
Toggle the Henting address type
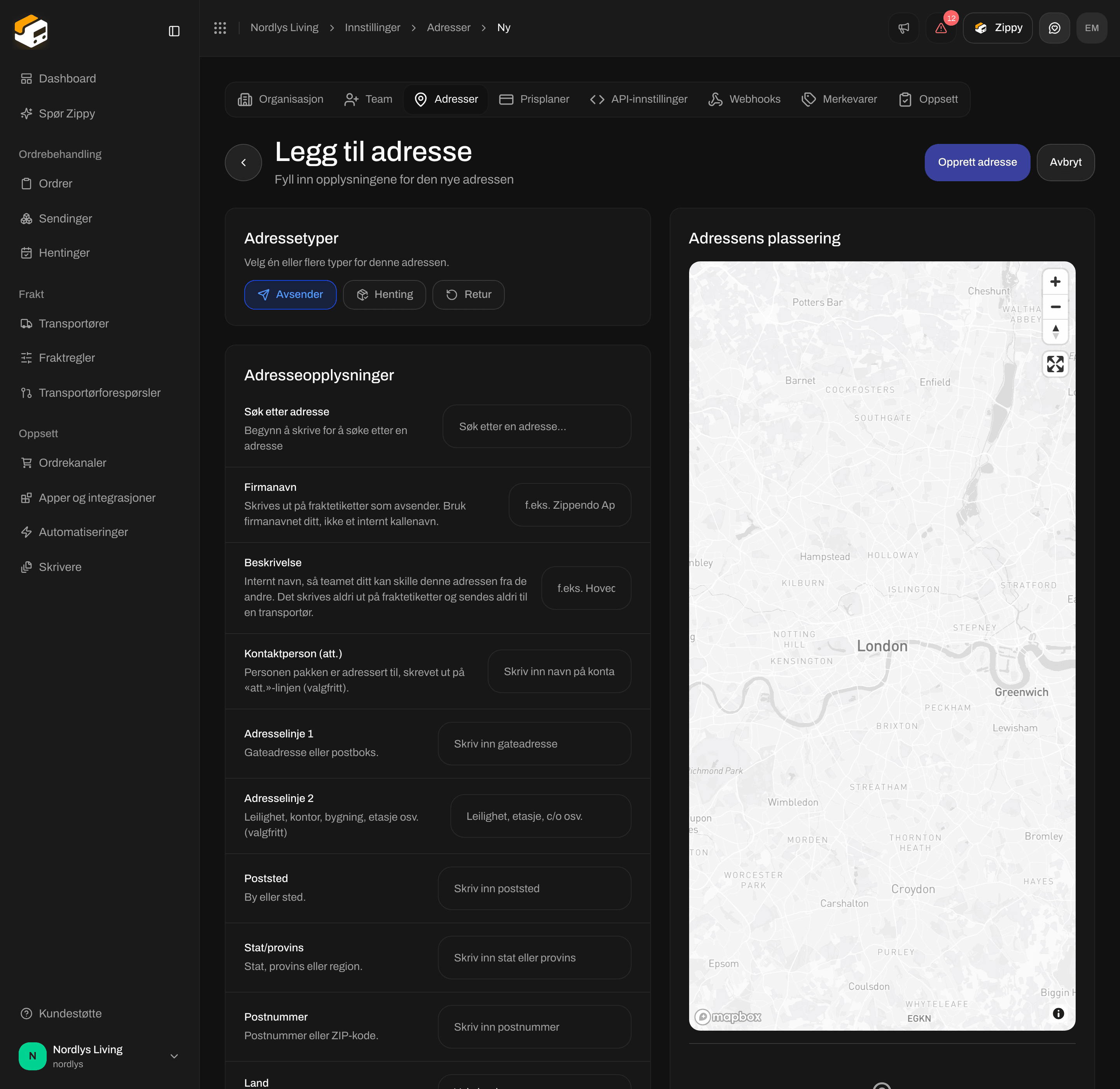pyautogui.click(x=384, y=294)
